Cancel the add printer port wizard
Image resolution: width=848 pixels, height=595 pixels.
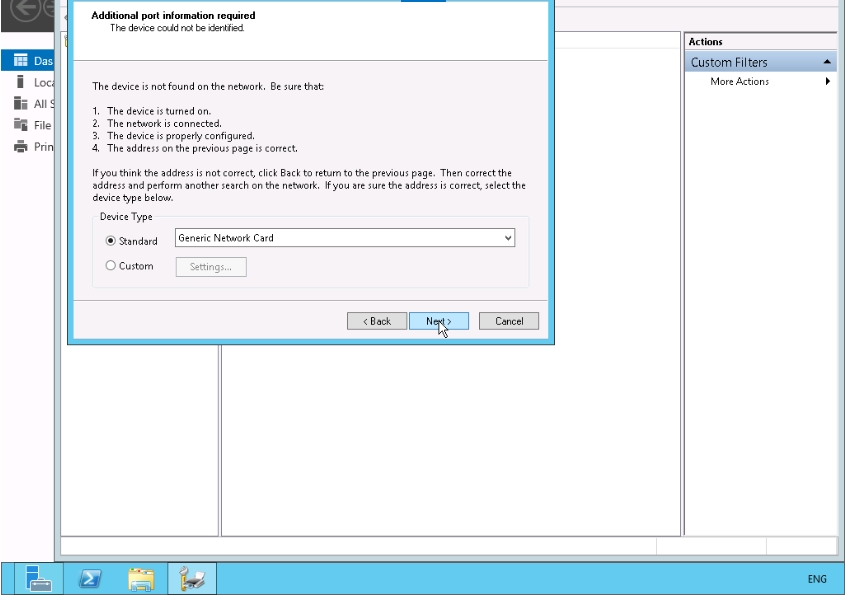click(x=509, y=321)
